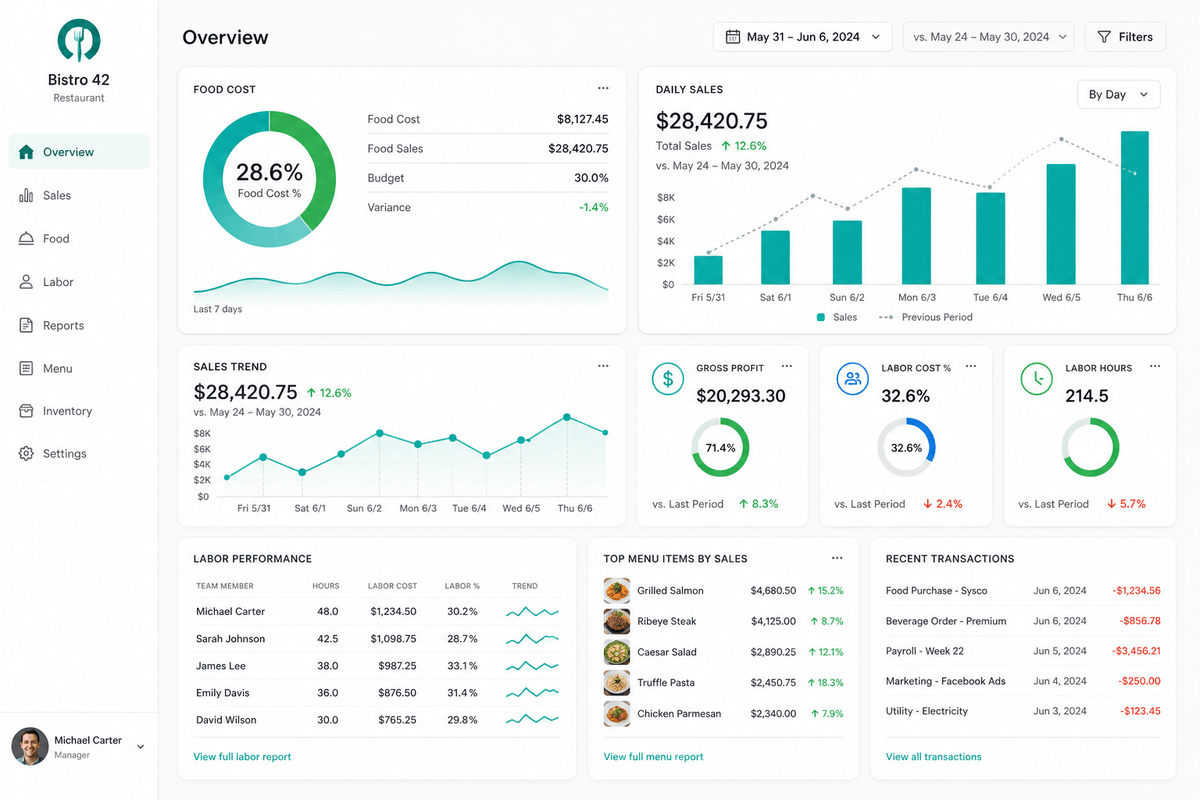The height and width of the screenshot is (800, 1200).
Task: Click the Previous Period legend entry
Action: click(x=925, y=317)
